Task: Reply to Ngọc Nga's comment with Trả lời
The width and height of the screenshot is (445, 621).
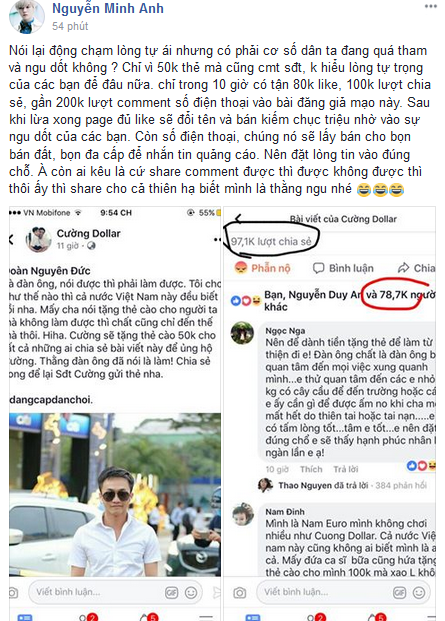Action: [346, 469]
